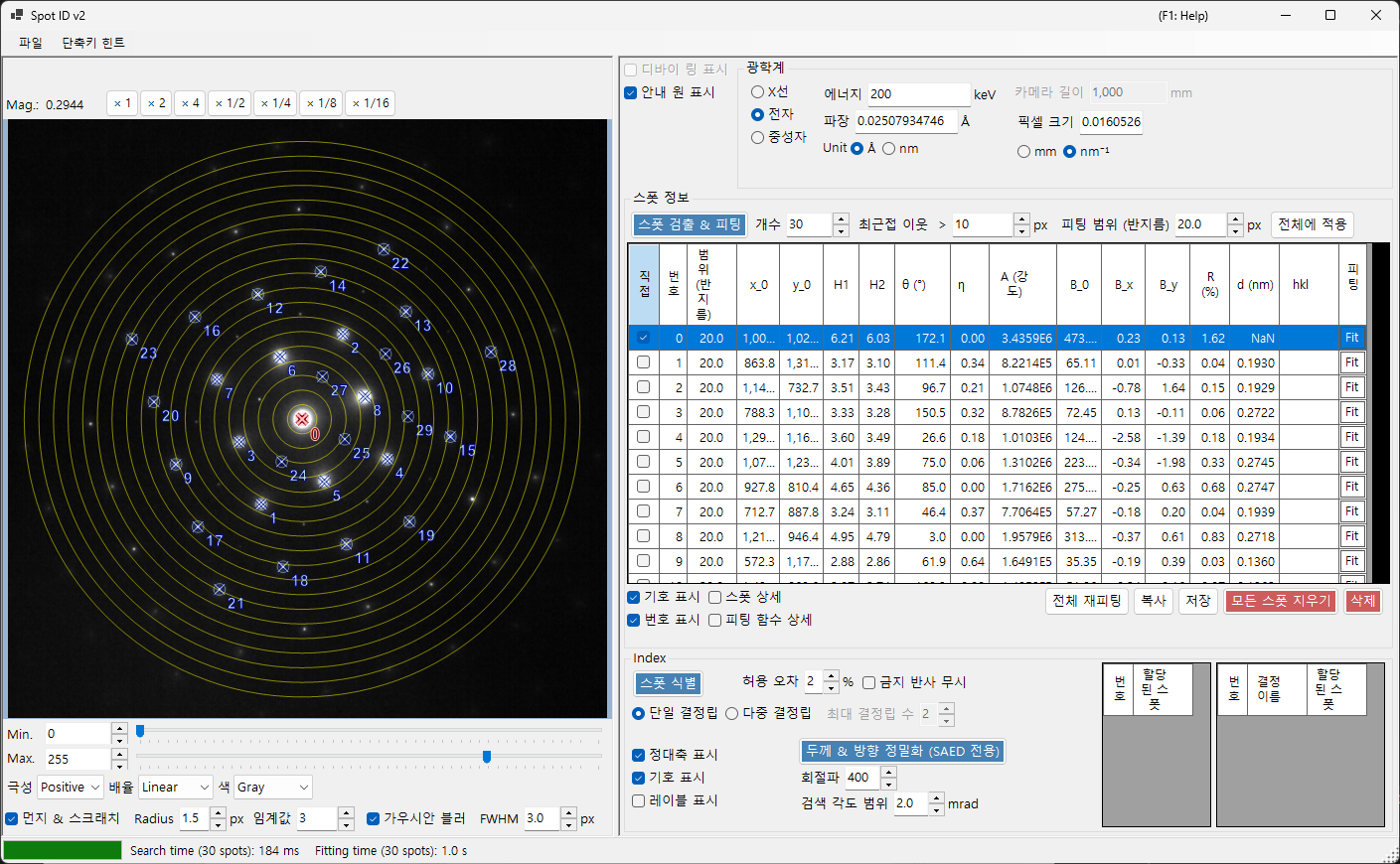Click the 스폿 검출 & 피팅 button
1400x864 pixels.
pyautogui.click(x=690, y=224)
